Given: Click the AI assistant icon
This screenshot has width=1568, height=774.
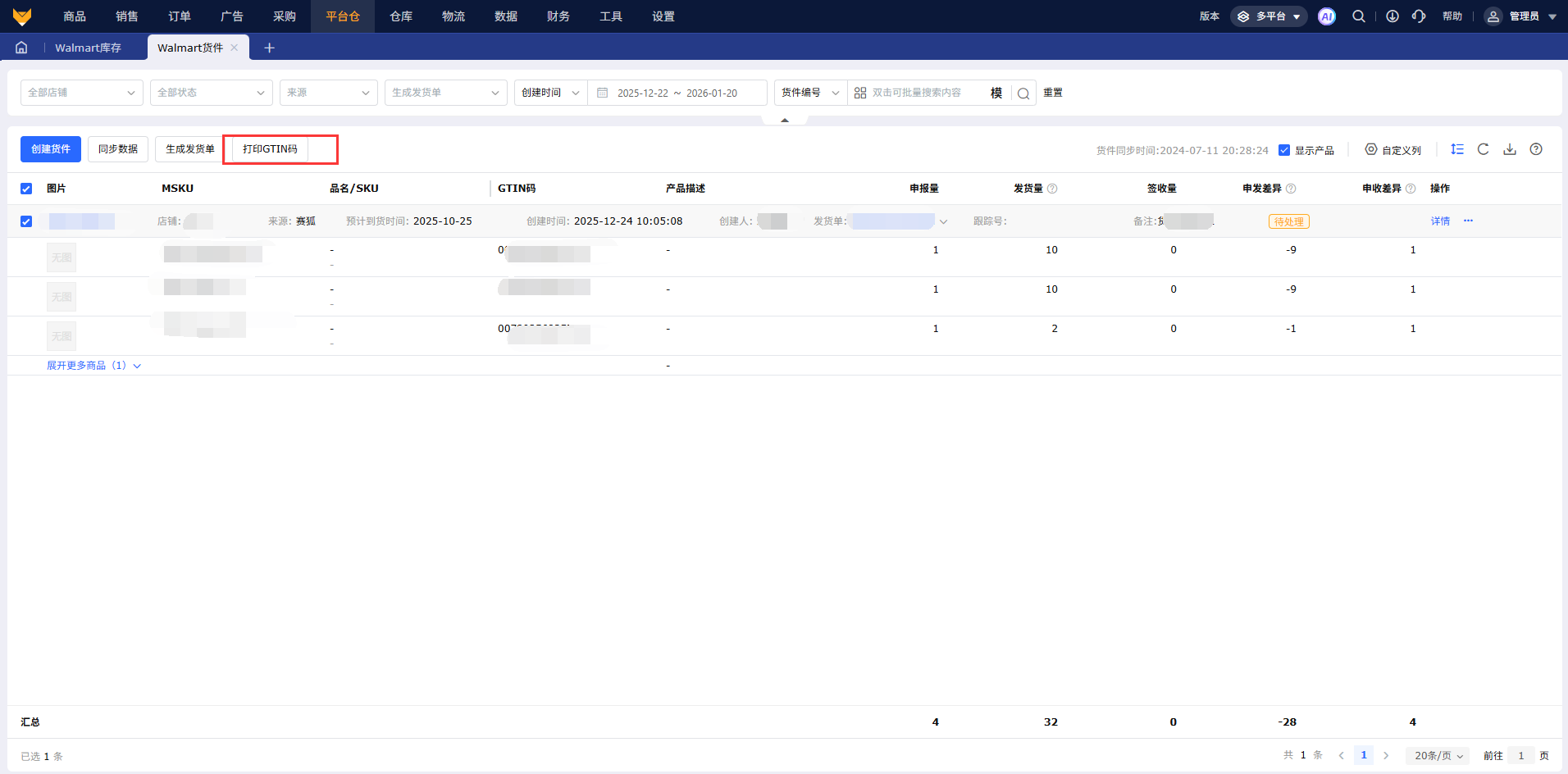Looking at the screenshot, I should pos(1326,16).
